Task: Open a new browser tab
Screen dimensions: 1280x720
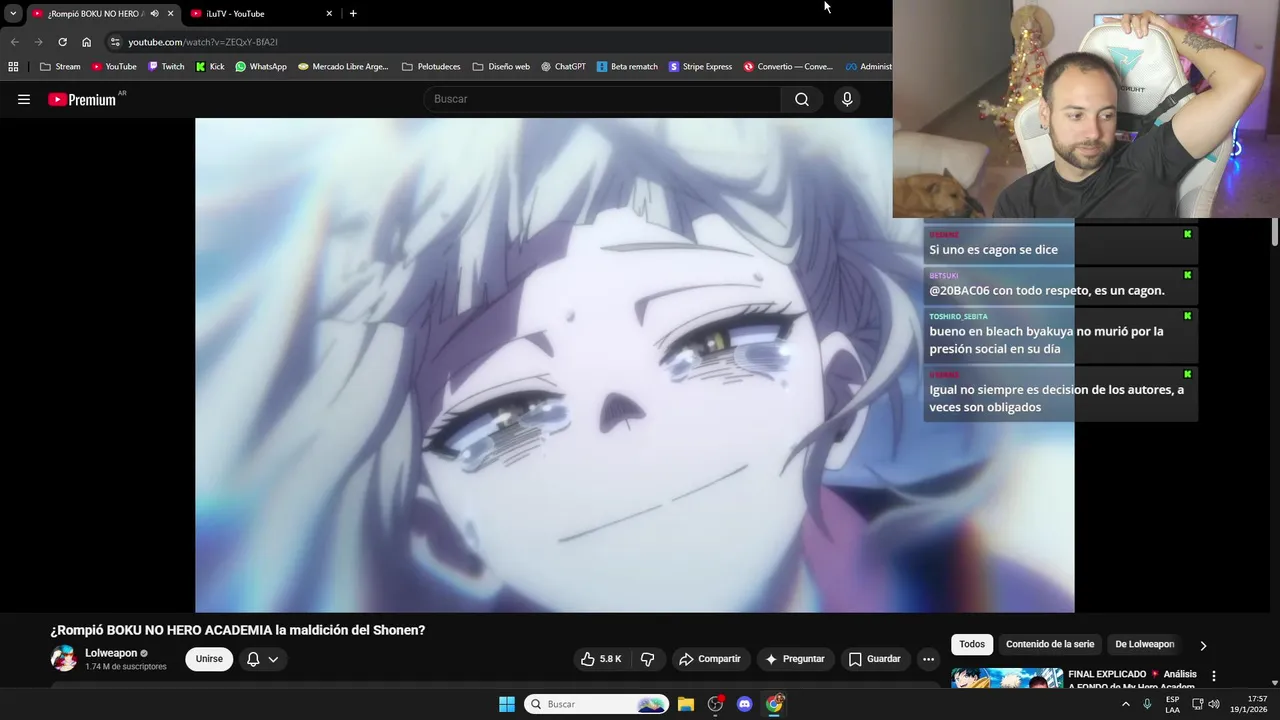Action: [353, 14]
